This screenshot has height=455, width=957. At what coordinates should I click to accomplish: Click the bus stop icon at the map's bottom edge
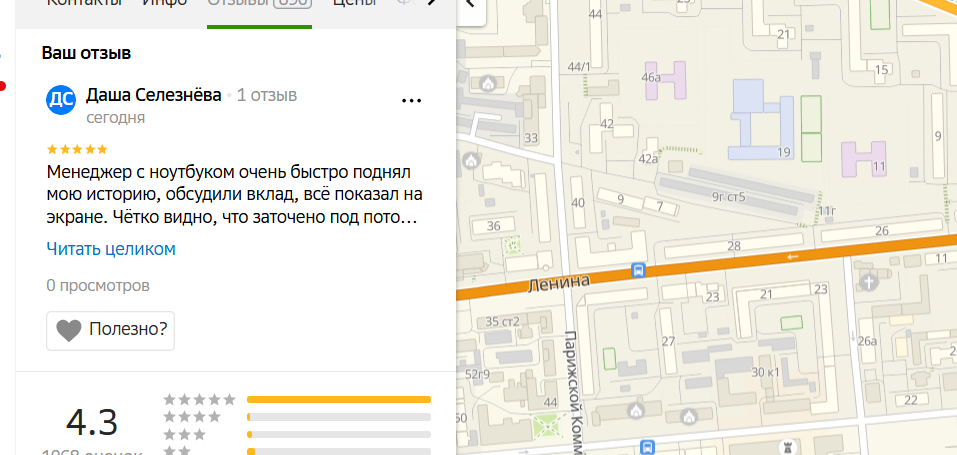pos(648,448)
